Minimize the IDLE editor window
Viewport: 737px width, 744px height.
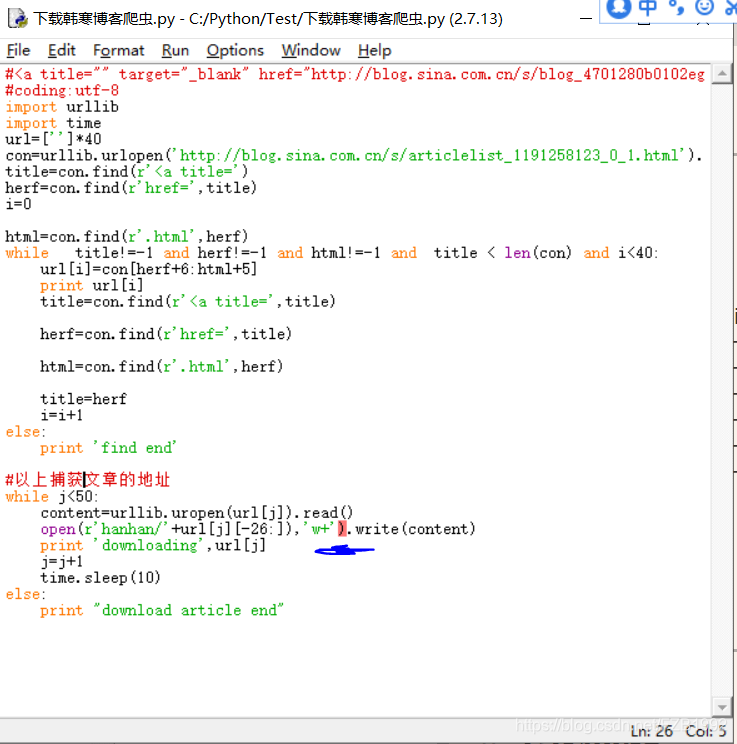pyautogui.click(x=586, y=19)
